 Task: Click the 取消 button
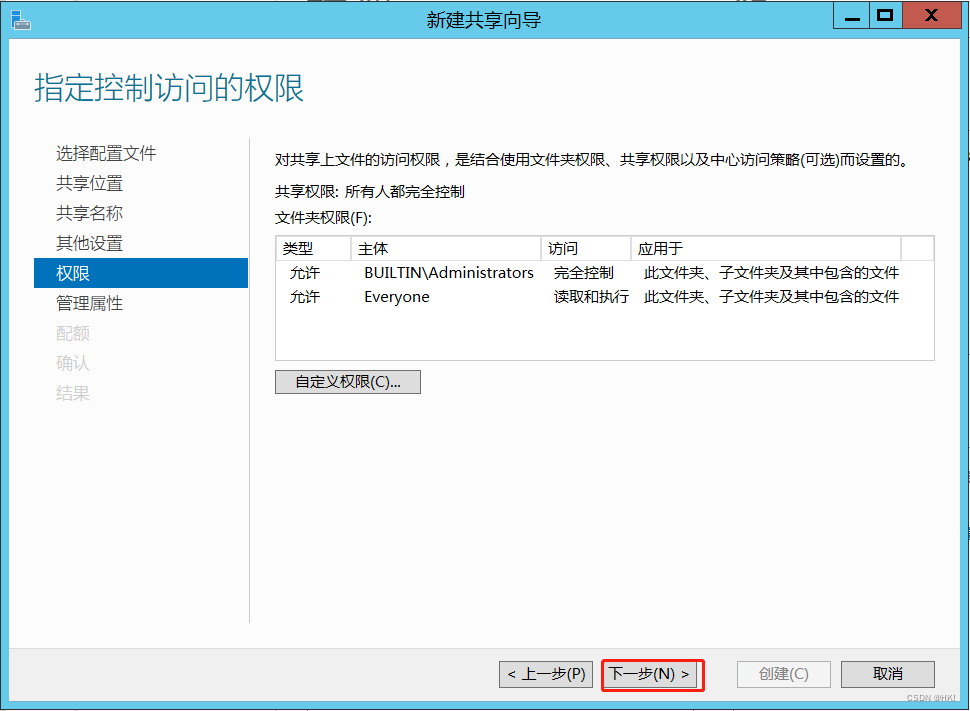click(888, 674)
